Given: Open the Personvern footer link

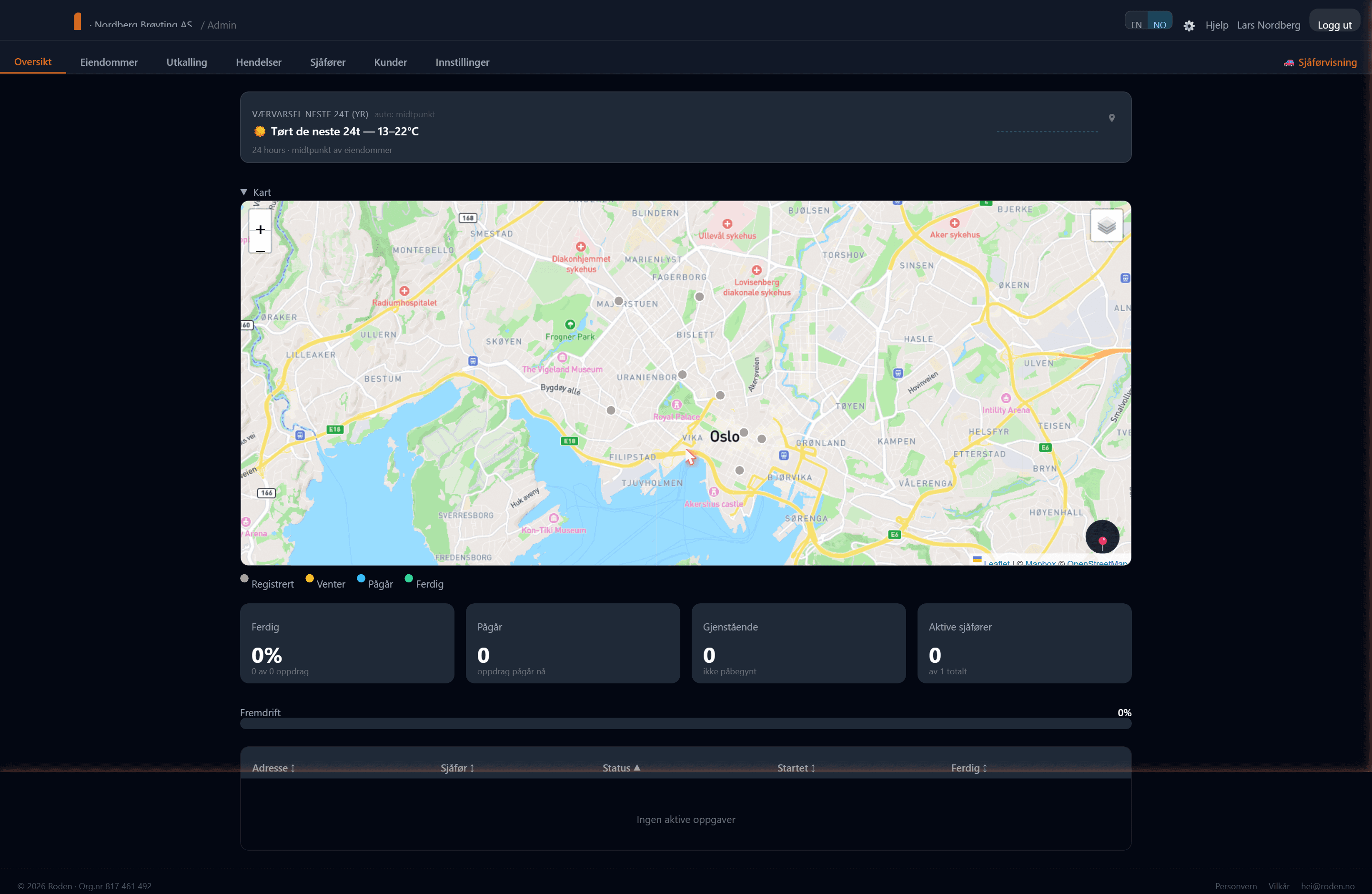Looking at the screenshot, I should pos(1236,886).
